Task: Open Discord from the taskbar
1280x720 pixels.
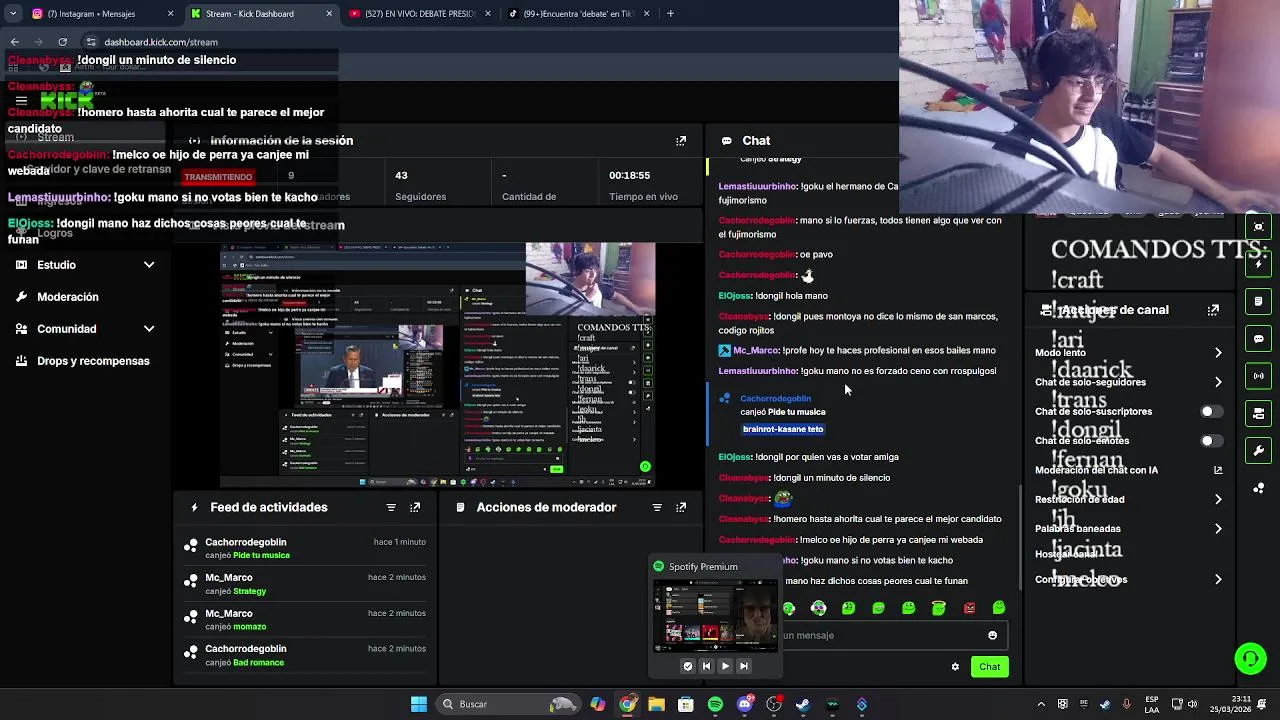Action: (744, 704)
